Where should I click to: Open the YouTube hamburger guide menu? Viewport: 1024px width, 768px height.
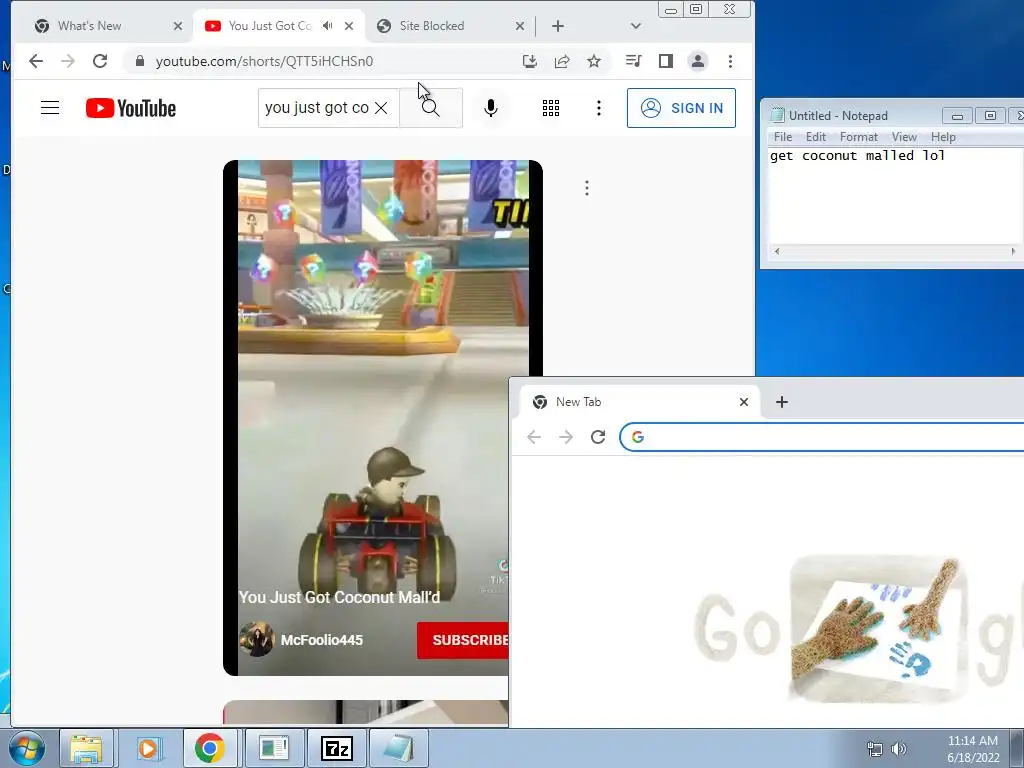click(50, 108)
